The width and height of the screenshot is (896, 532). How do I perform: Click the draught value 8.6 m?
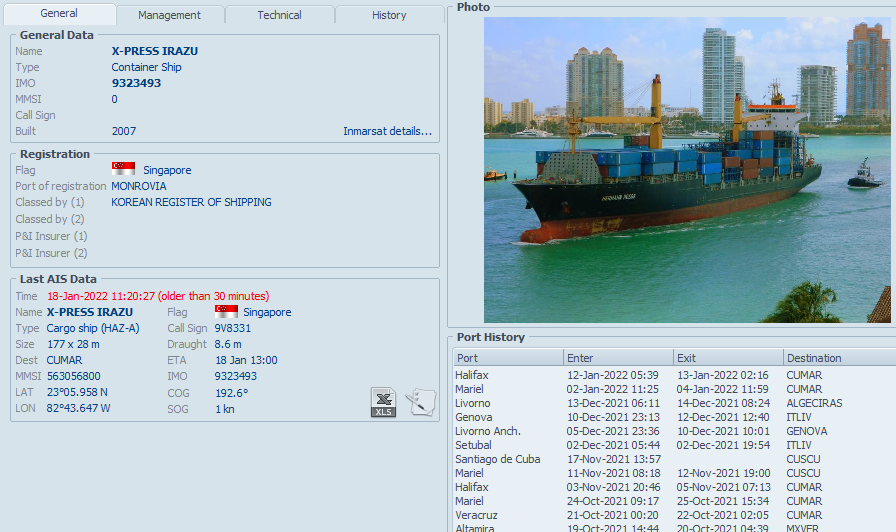tap(228, 344)
